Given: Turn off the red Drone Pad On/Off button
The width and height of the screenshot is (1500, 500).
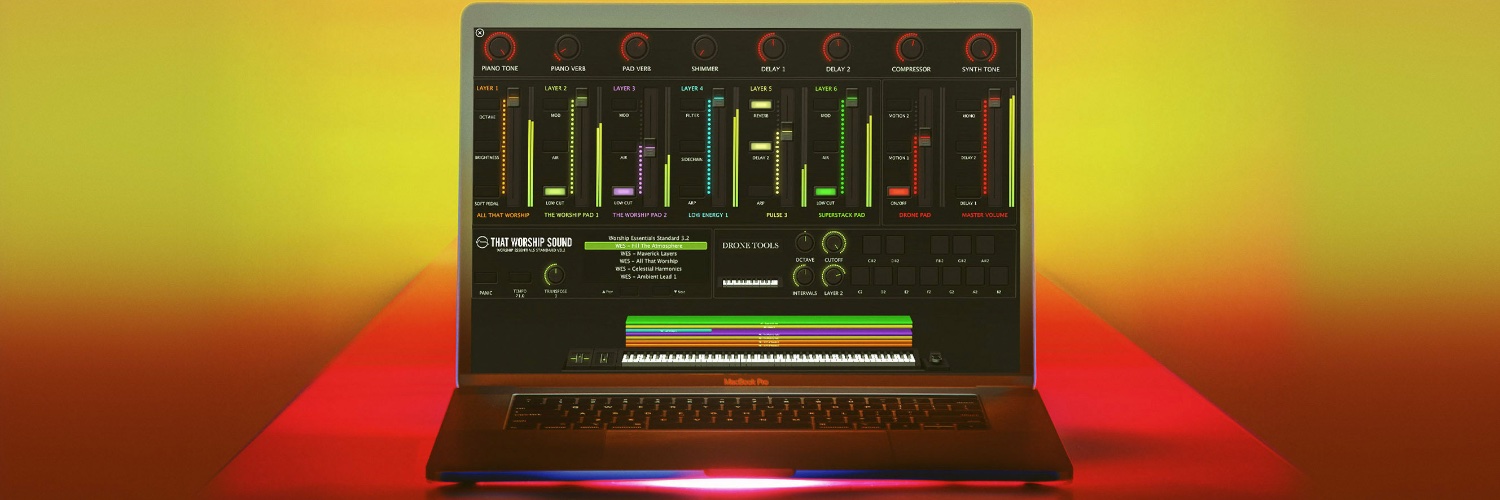Looking at the screenshot, I should [x=898, y=191].
